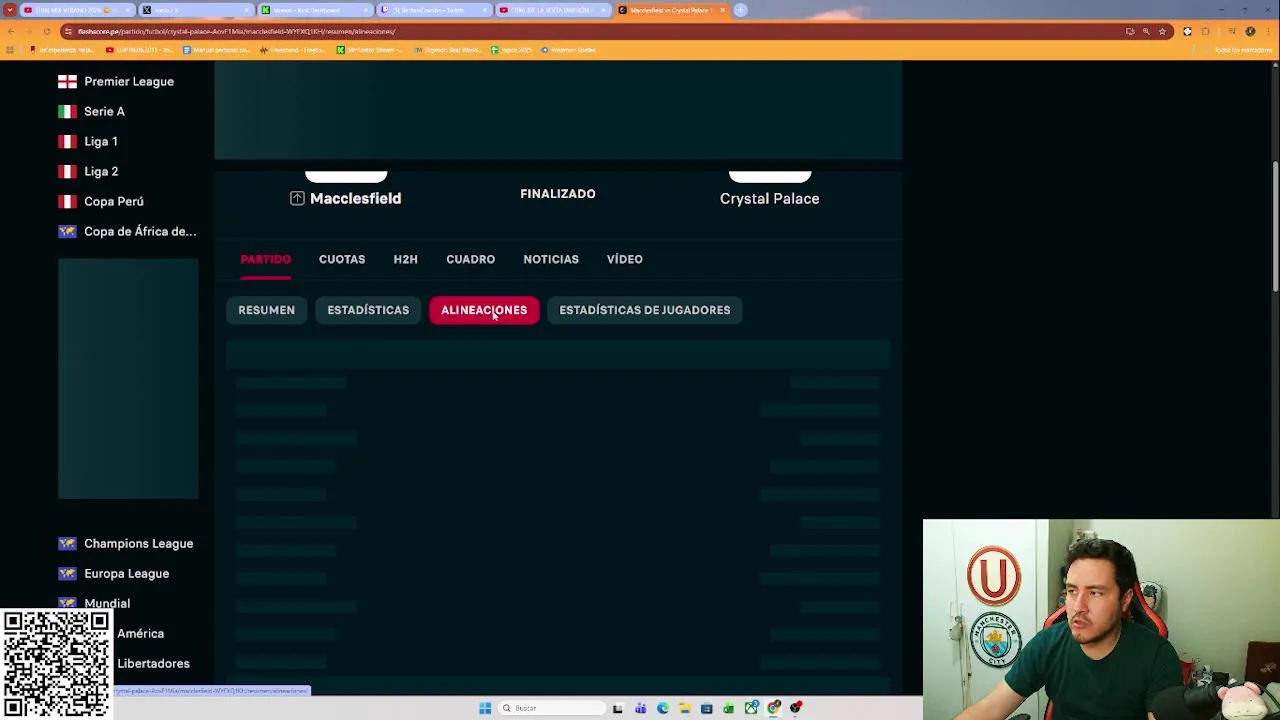Viewport: 1280px width, 720px height.
Task: Open Windows Start menu
Action: pos(485,708)
